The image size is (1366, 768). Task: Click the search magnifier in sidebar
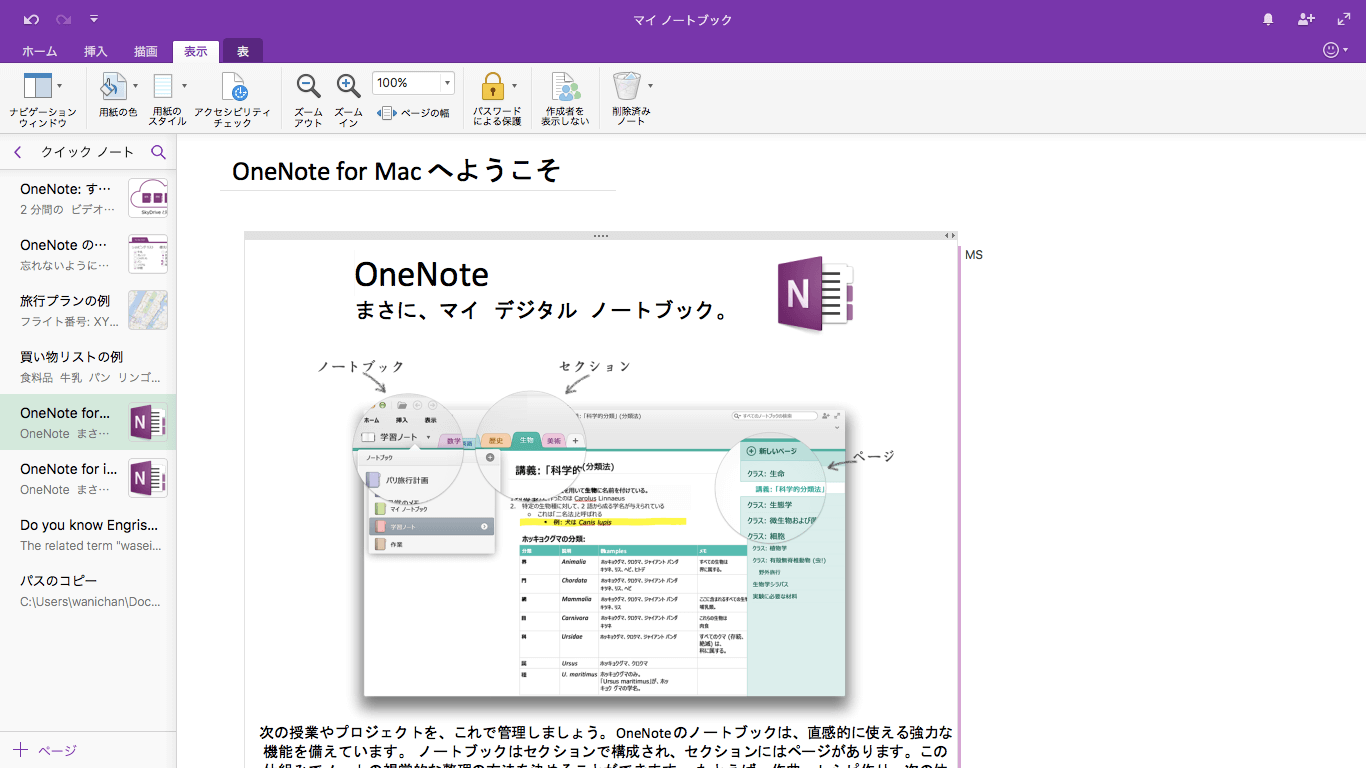point(158,152)
